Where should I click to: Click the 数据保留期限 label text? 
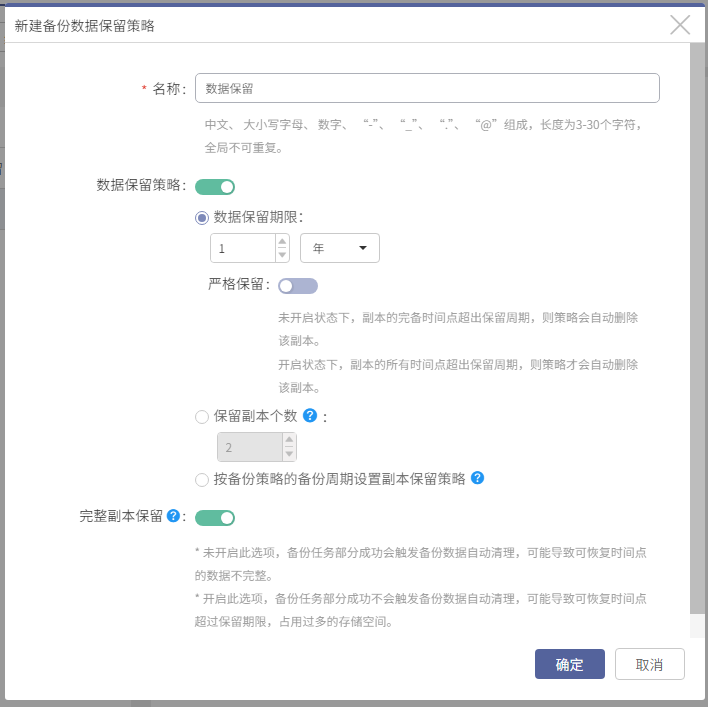coord(258,217)
